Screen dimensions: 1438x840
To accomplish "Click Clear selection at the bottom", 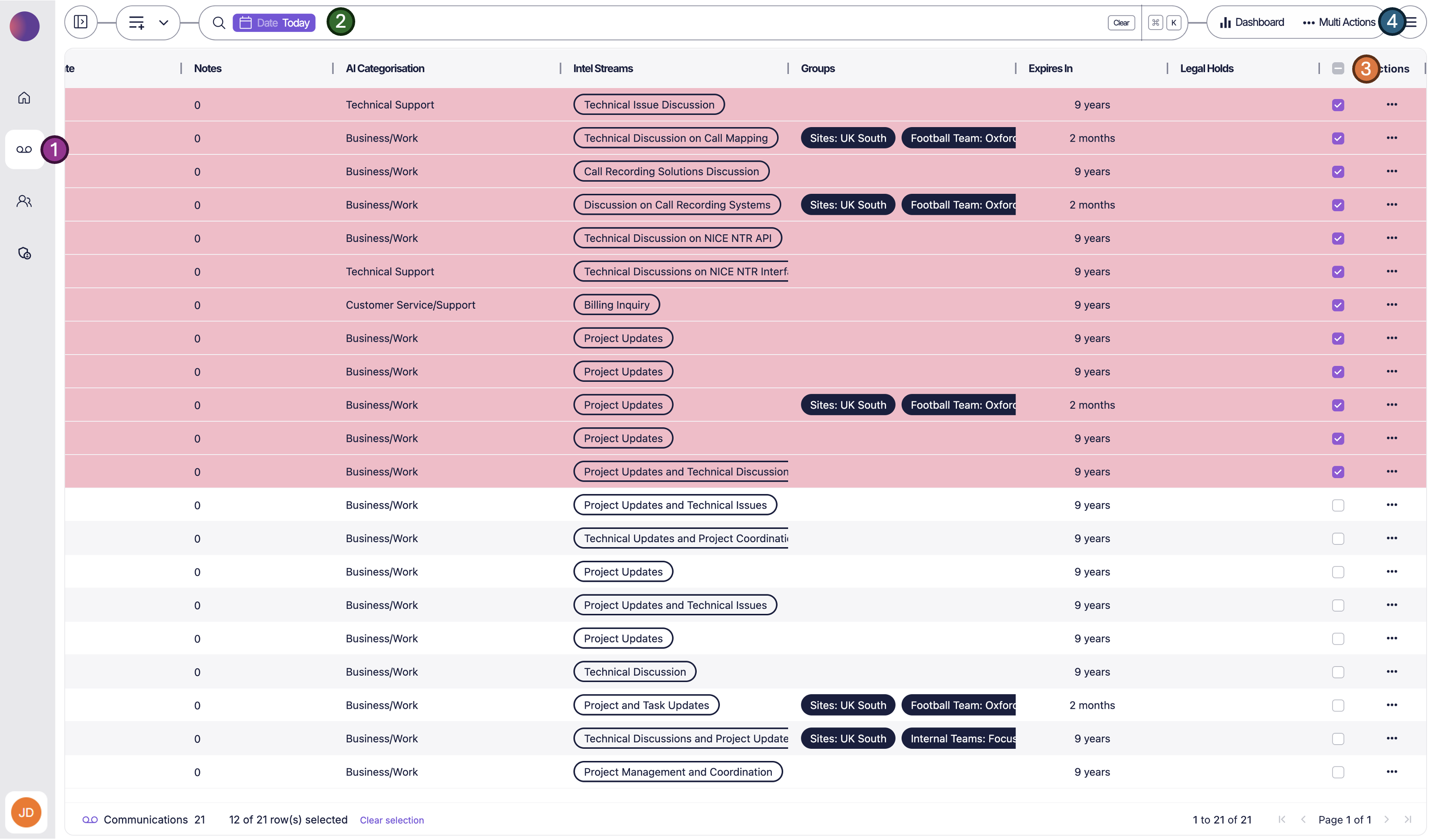I will (392, 820).
